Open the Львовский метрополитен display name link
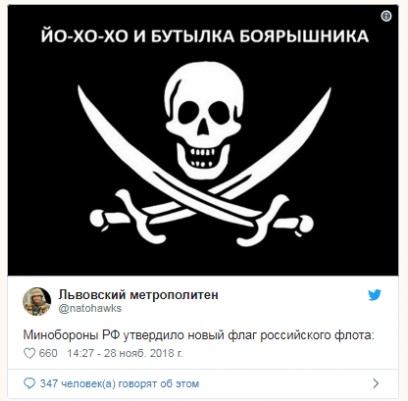 point(138,295)
